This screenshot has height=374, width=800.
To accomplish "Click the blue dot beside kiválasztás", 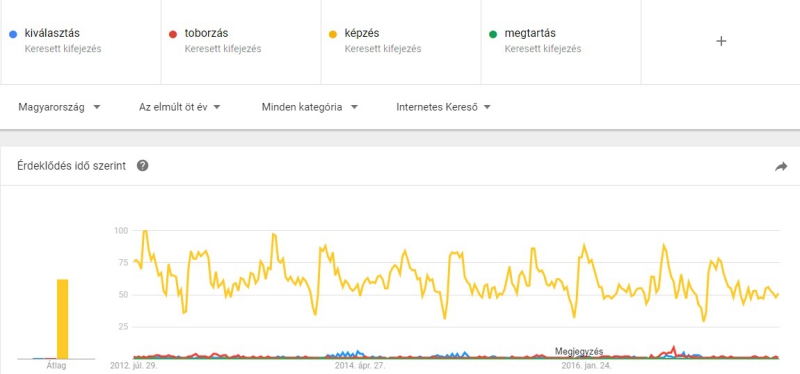I will click(13, 34).
